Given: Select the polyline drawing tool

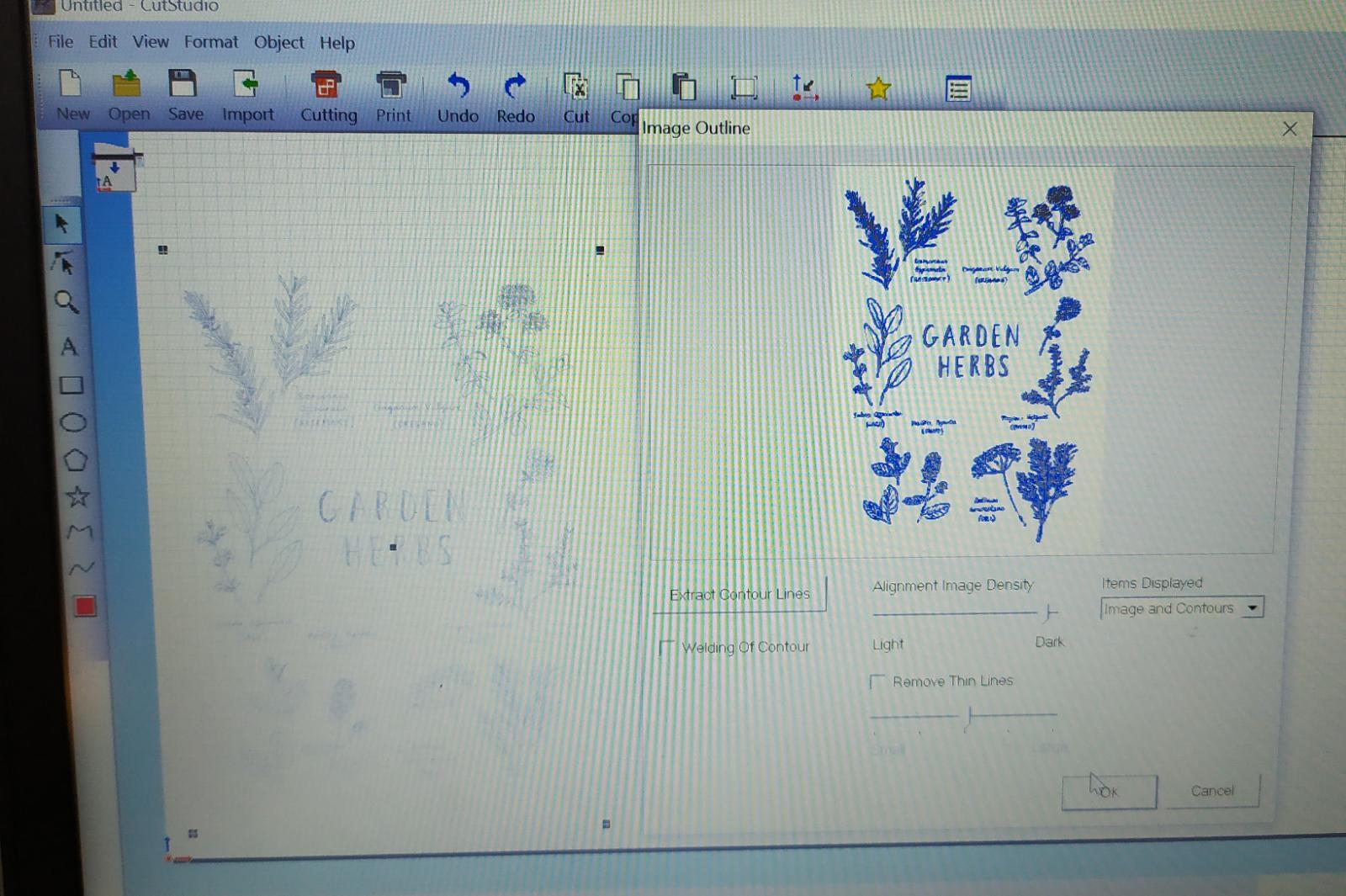Looking at the screenshot, I should (x=79, y=532).
